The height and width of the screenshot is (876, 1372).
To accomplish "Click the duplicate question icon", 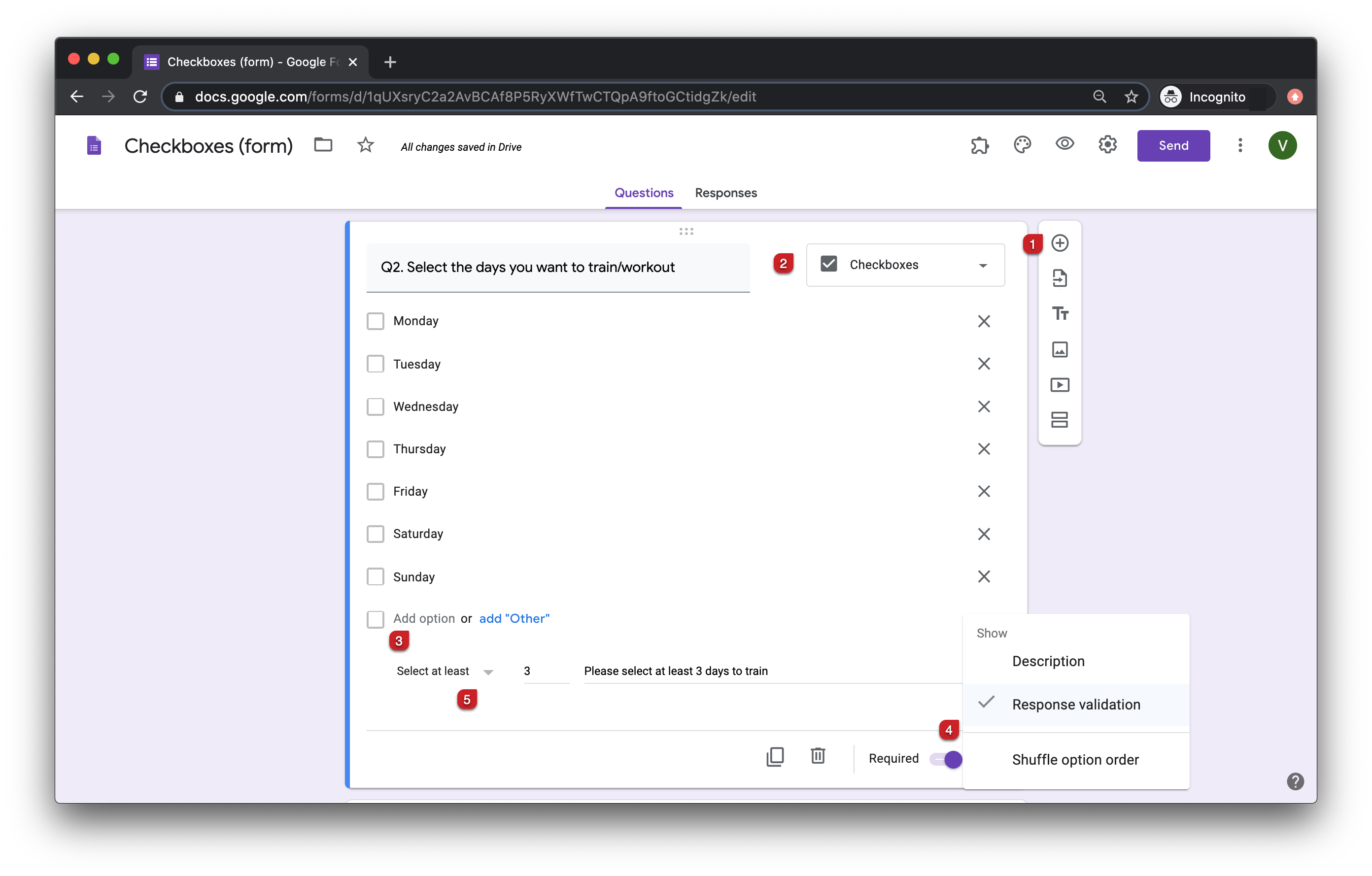I will tap(775, 757).
